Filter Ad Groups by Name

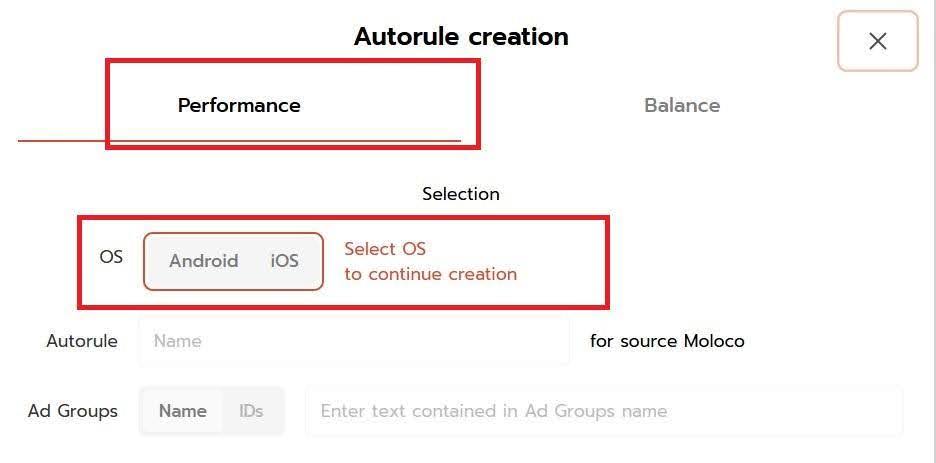[x=183, y=411]
